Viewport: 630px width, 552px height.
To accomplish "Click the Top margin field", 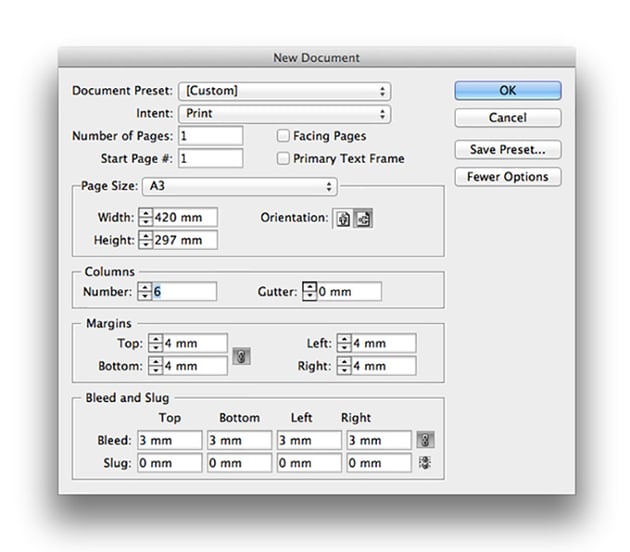I will pos(195,343).
